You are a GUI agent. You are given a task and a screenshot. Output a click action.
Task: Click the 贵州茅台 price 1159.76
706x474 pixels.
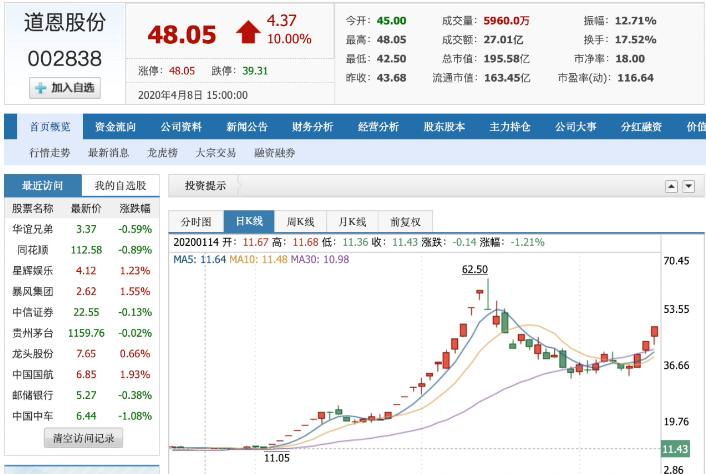tap(86, 333)
